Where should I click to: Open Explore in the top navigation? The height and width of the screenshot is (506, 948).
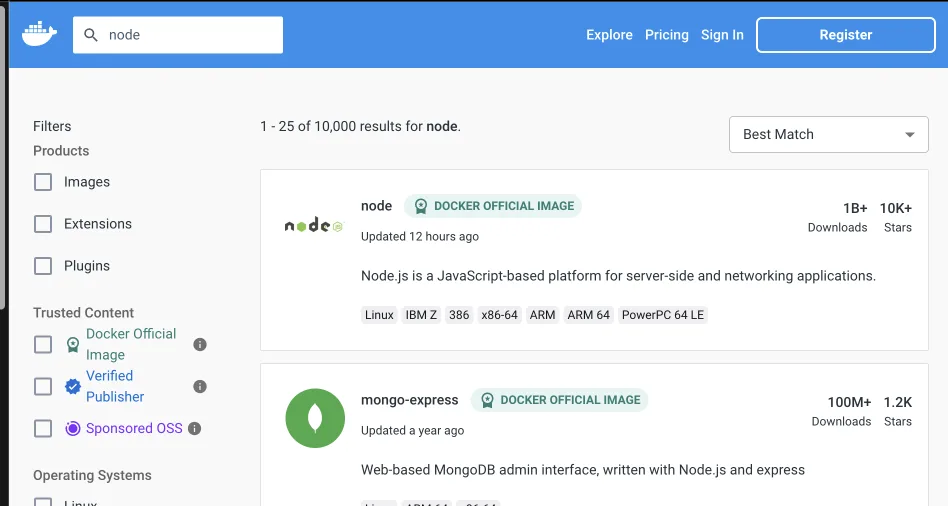[x=609, y=35]
